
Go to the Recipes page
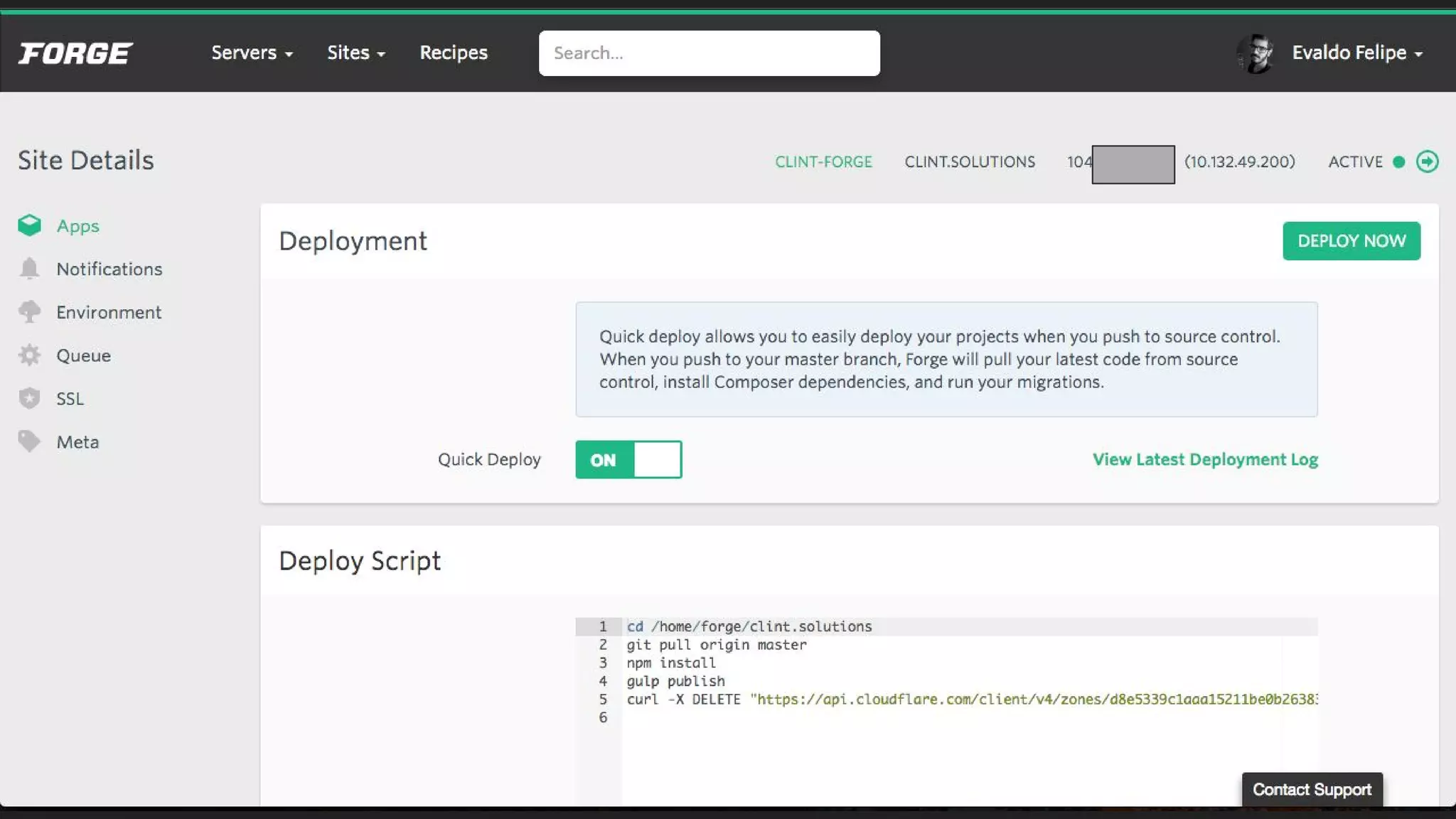pyautogui.click(x=453, y=53)
